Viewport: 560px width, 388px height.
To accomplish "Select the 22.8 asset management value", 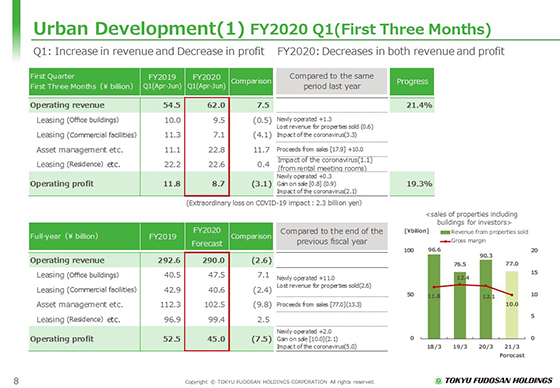I will [217, 150].
